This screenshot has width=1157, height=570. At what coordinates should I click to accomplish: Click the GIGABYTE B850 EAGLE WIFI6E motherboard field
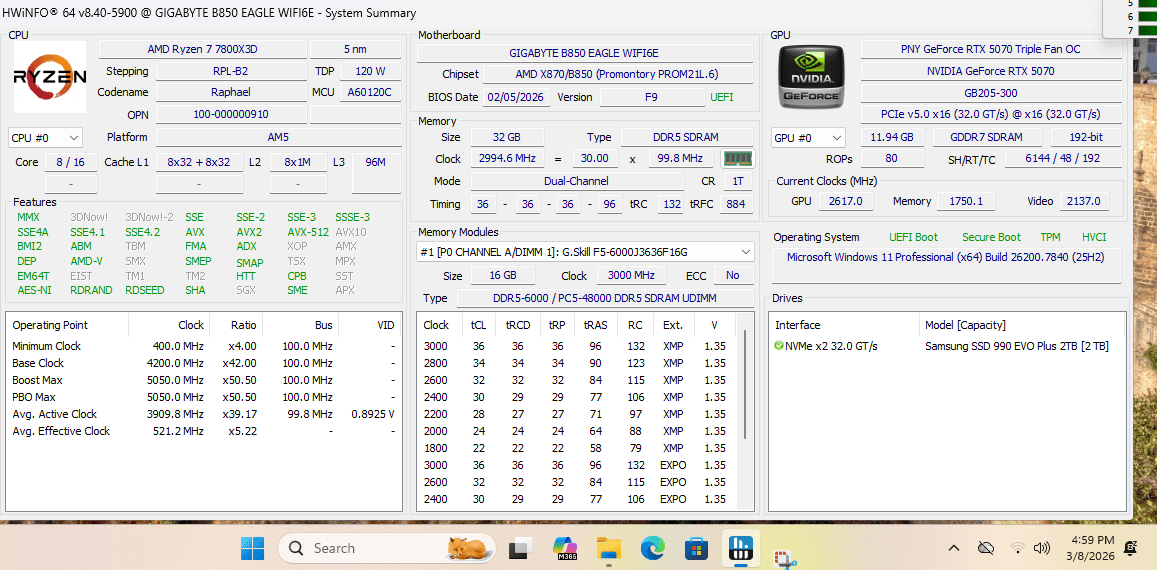[x=584, y=53]
